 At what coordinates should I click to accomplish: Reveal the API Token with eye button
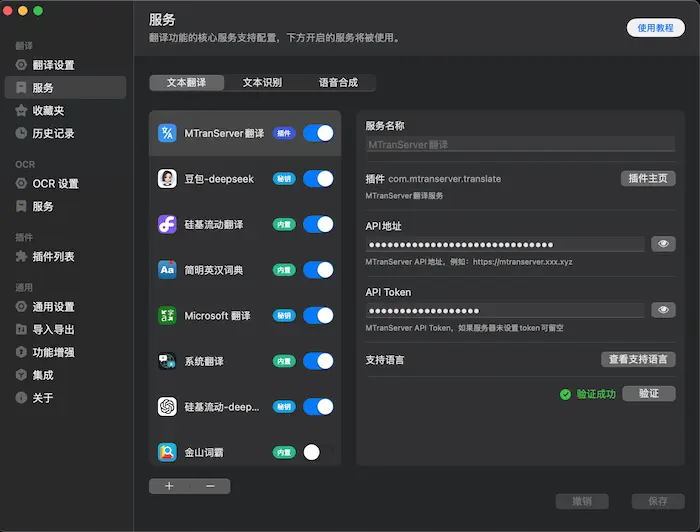663,310
